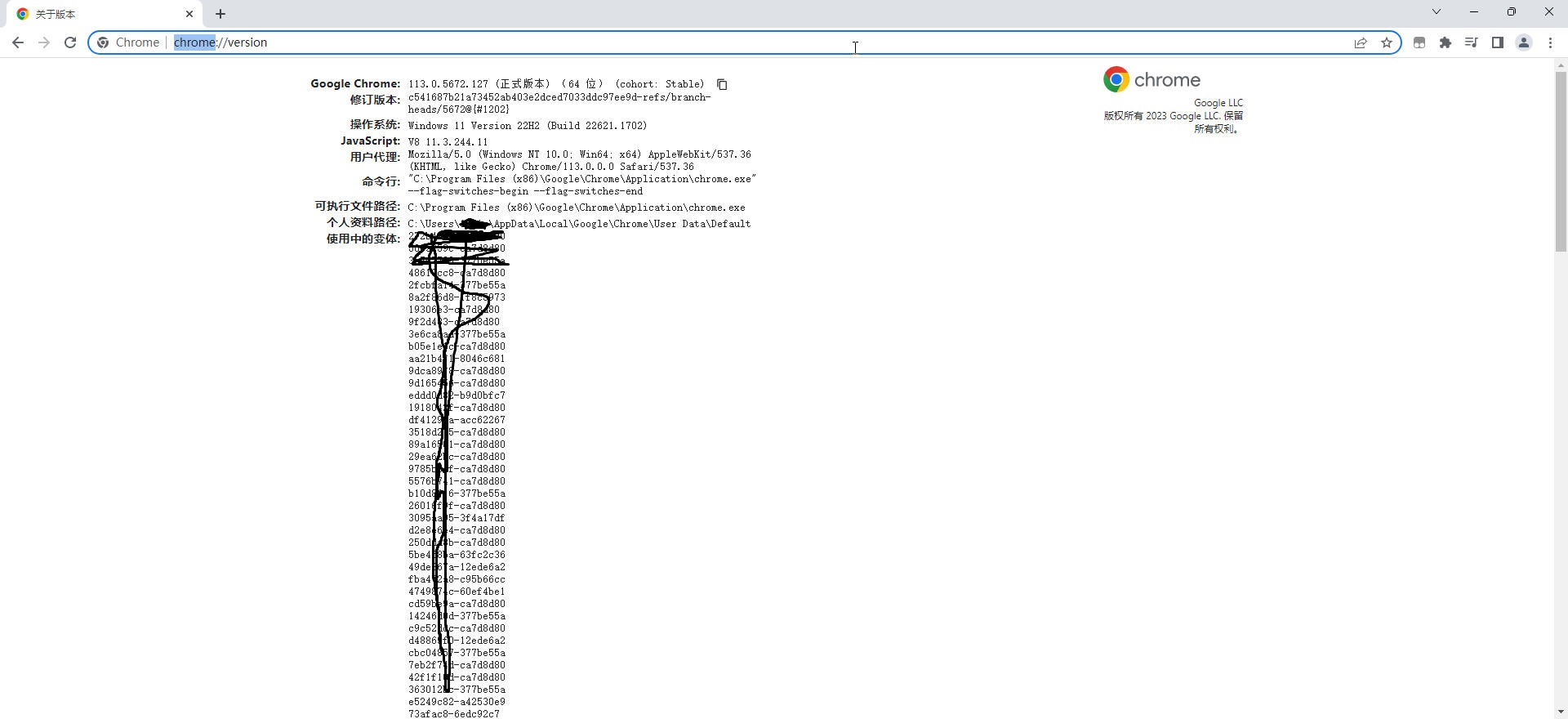Click variation e5249c82-a42530e9
This screenshot has height=719, width=1568.
(x=457, y=702)
